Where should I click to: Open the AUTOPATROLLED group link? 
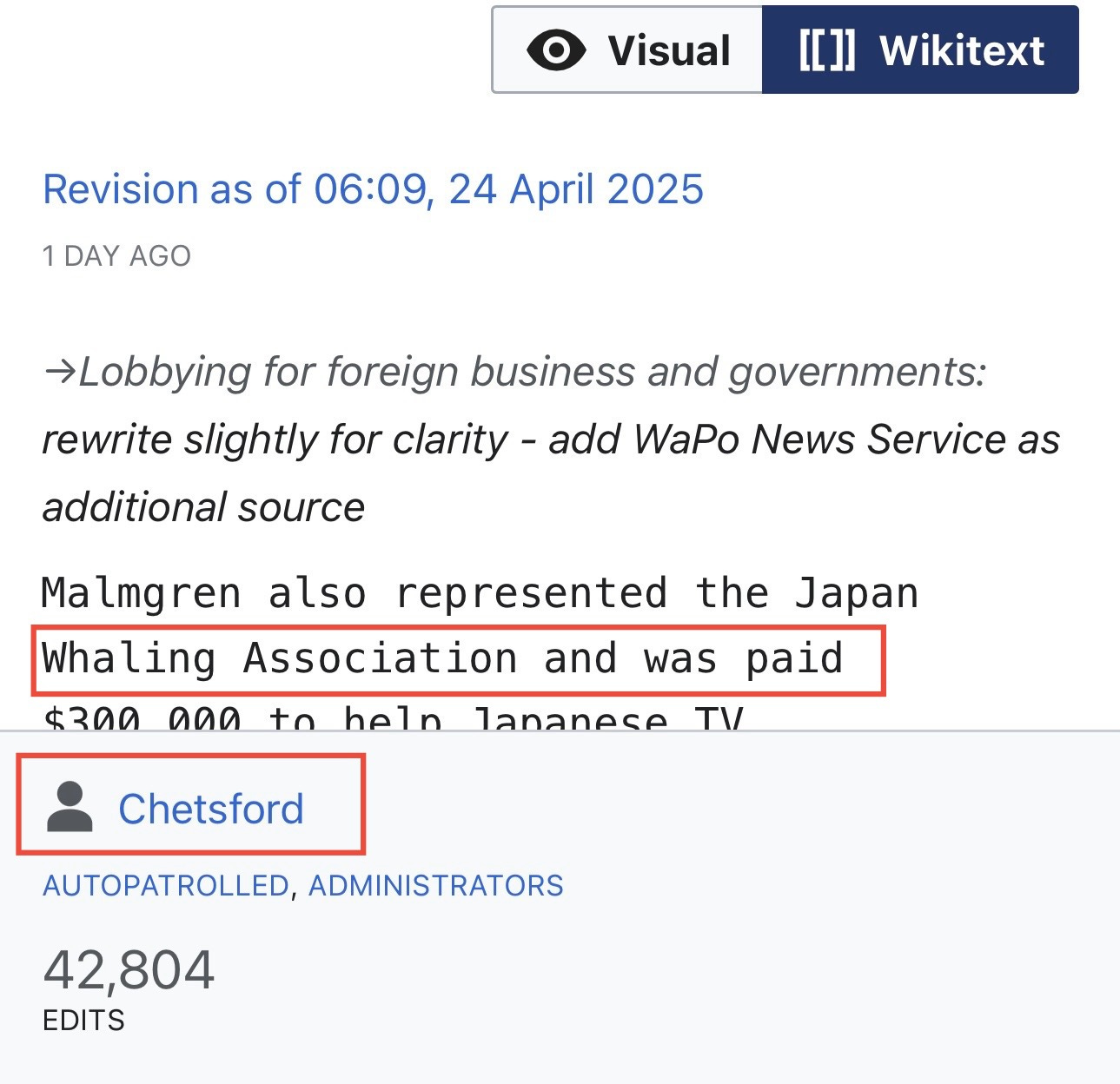165,885
